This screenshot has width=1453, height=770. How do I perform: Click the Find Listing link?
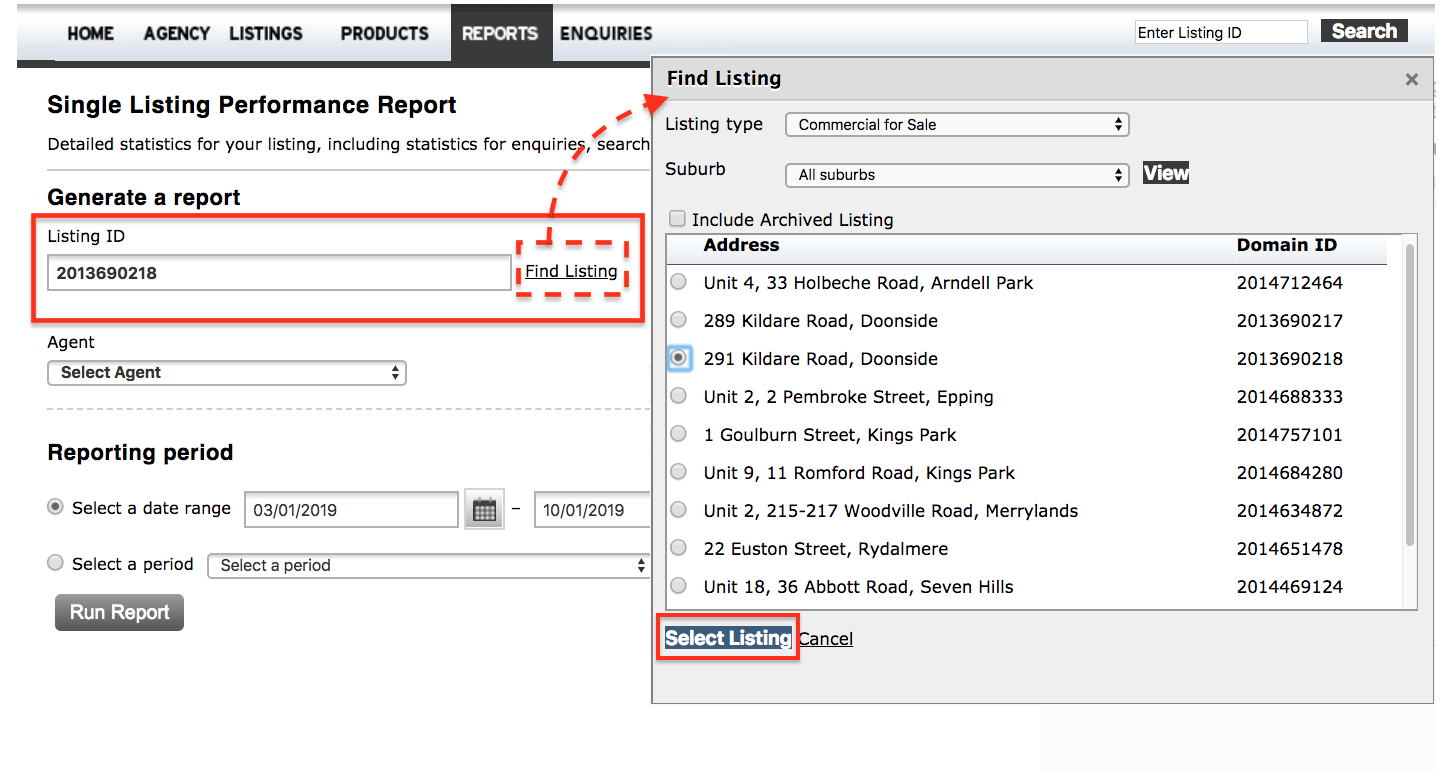point(571,270)
